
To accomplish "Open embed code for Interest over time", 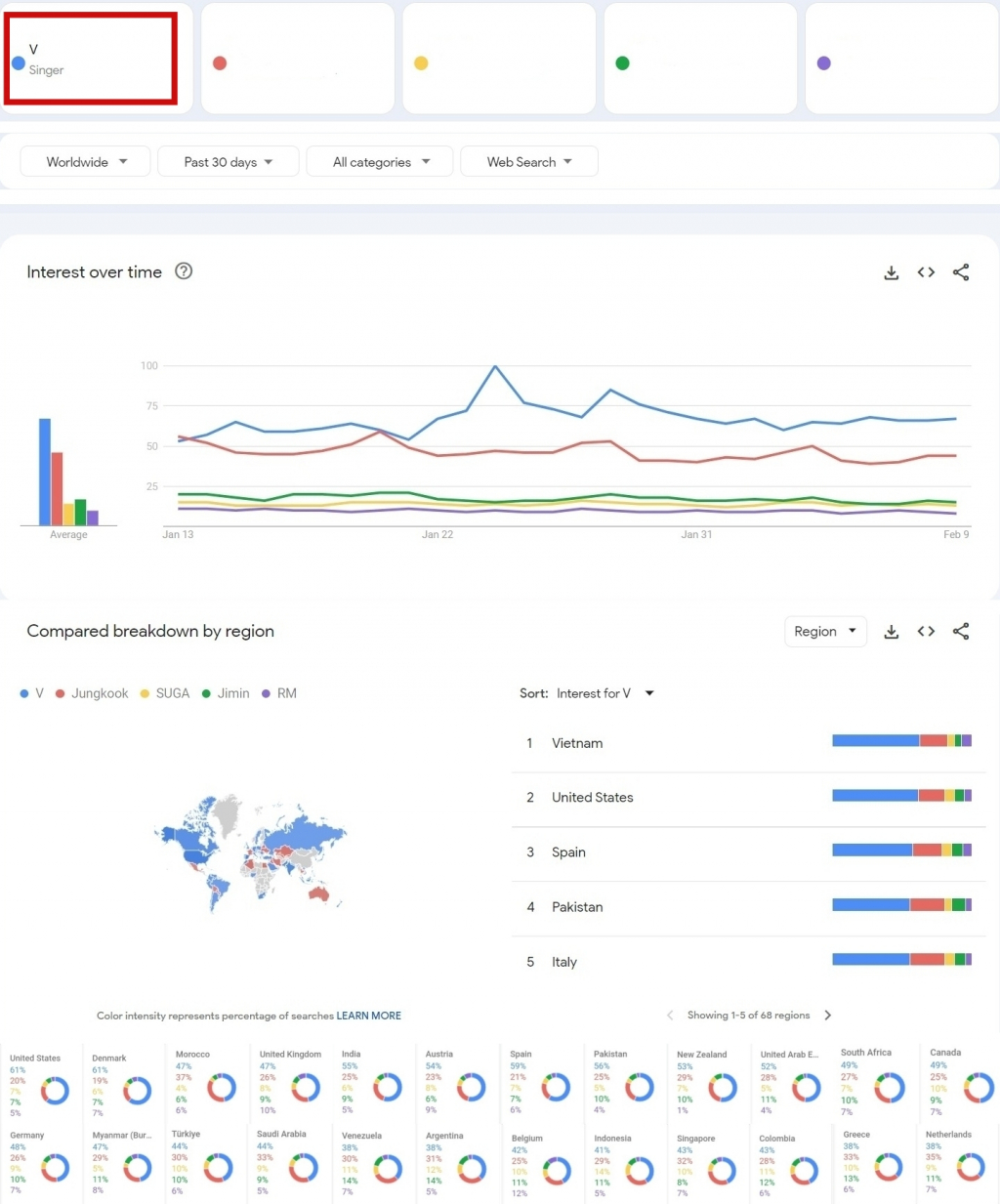I will (x=926, y=272).
